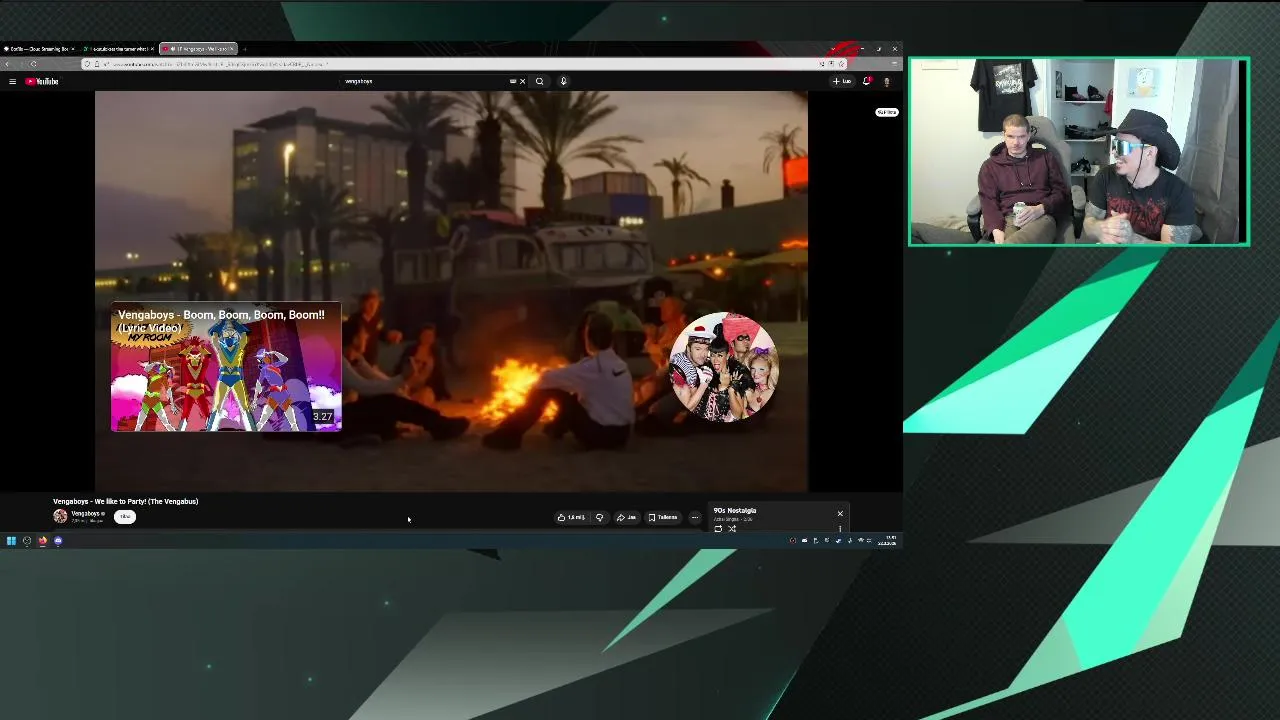
Task: Open more actions three-dot menu below video
Action: [x=695, y=517]
